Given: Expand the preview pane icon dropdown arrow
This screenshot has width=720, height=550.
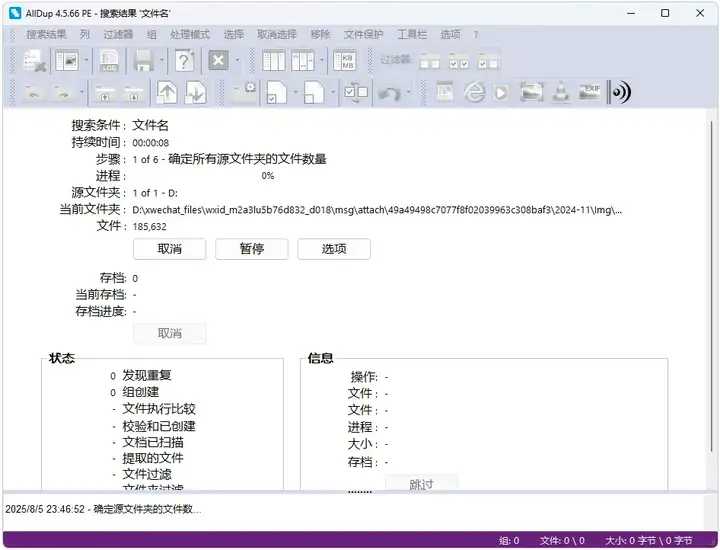Looking at the screenshot, I should coord(86,60).
